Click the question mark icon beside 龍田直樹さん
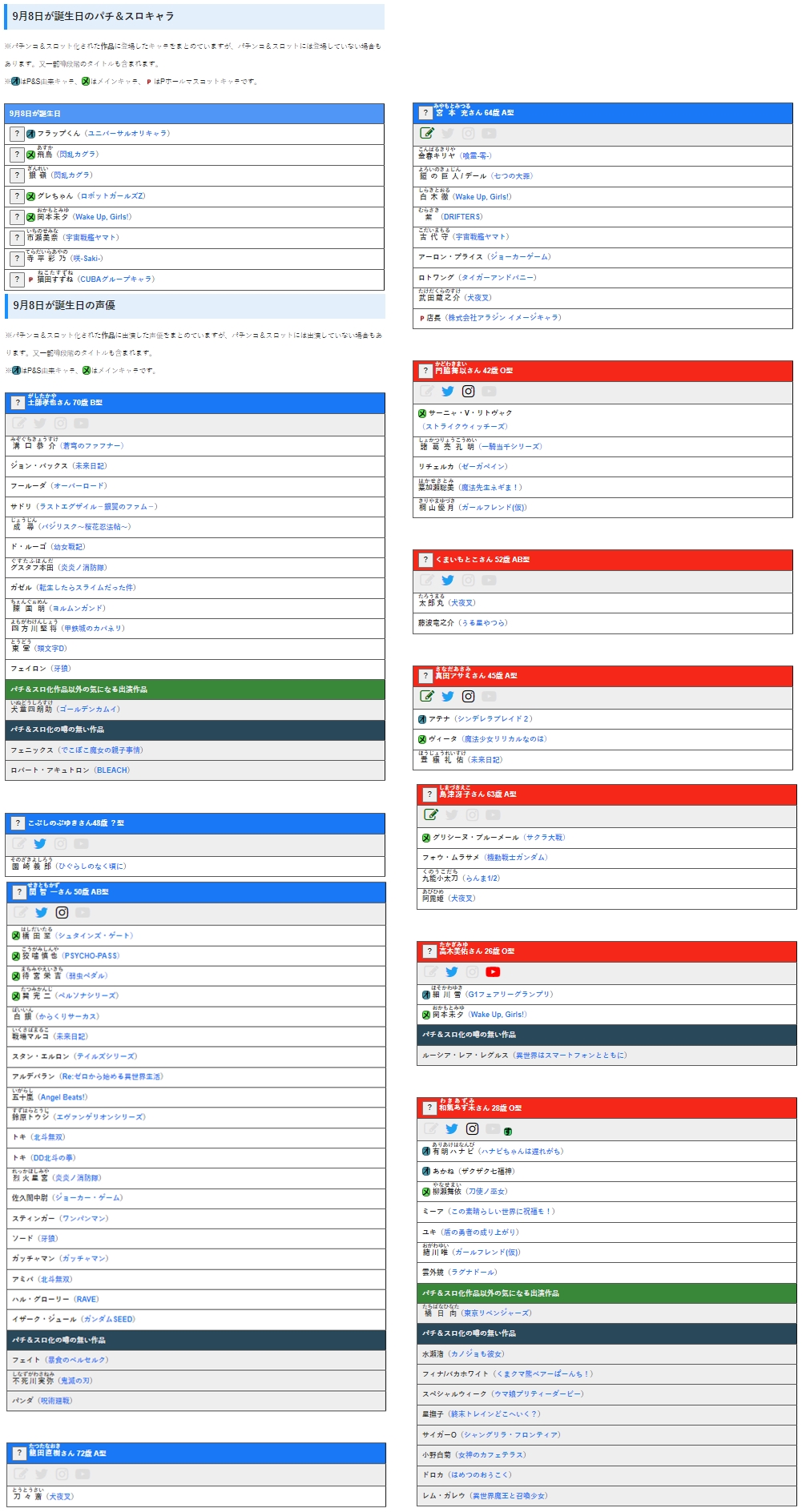802x1512 pixels. pyautogui.click(x=19, y=1453)
